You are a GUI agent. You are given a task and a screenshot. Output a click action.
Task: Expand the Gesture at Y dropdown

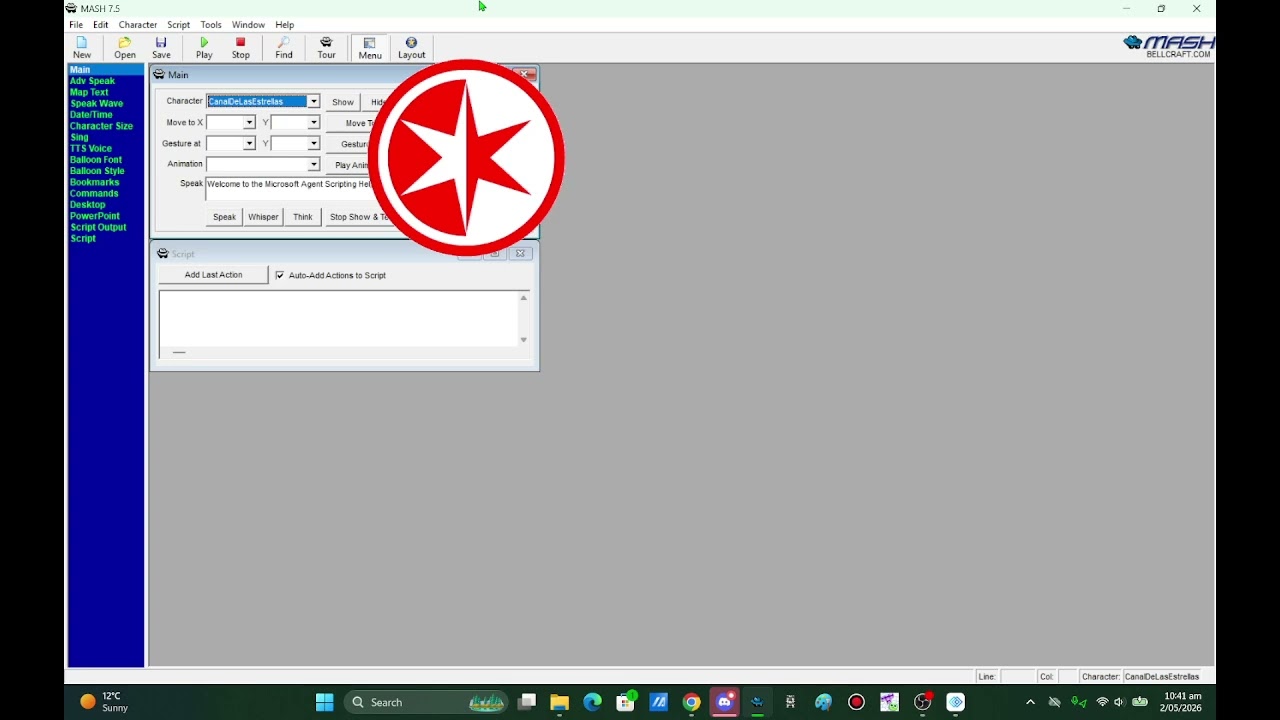(x=313, y=144)
